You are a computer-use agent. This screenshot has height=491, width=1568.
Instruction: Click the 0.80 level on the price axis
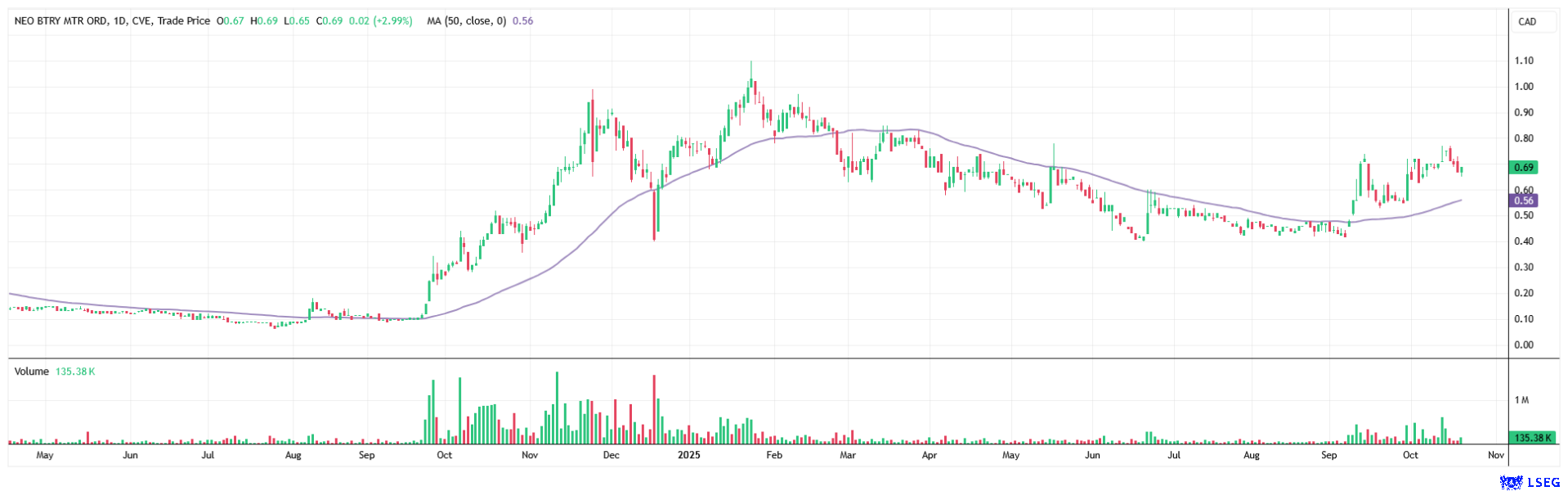click(x=1523, y=138)
